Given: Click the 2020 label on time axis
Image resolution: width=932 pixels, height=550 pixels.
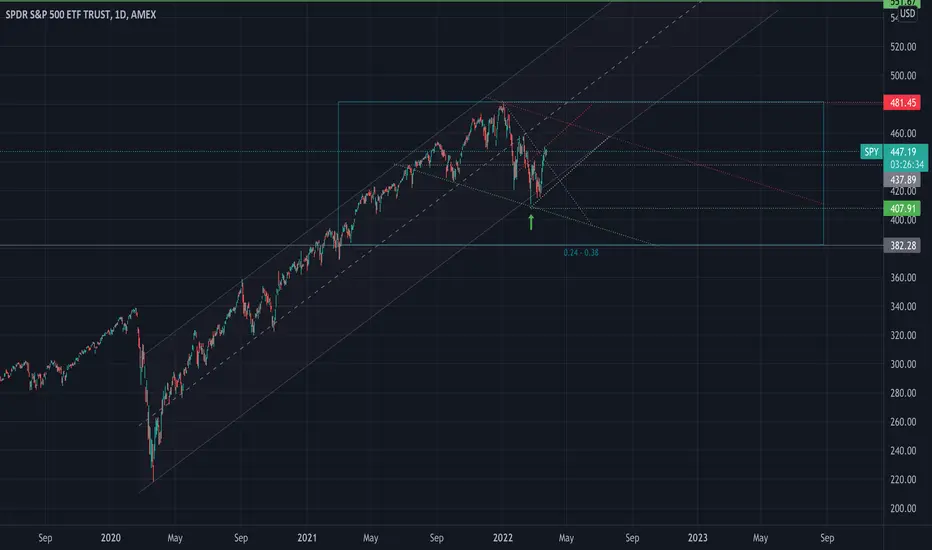Looking at the screenshot, I should 111,538.
